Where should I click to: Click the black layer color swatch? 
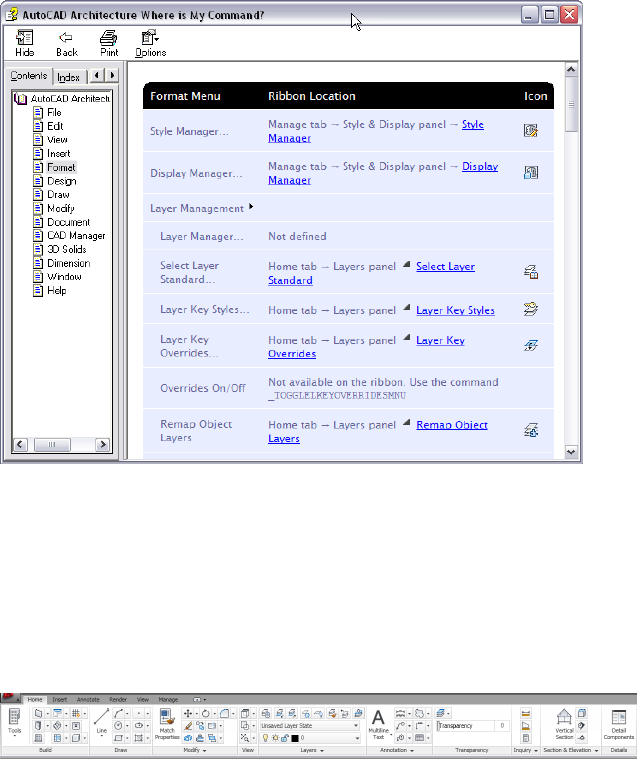[294, 738]
